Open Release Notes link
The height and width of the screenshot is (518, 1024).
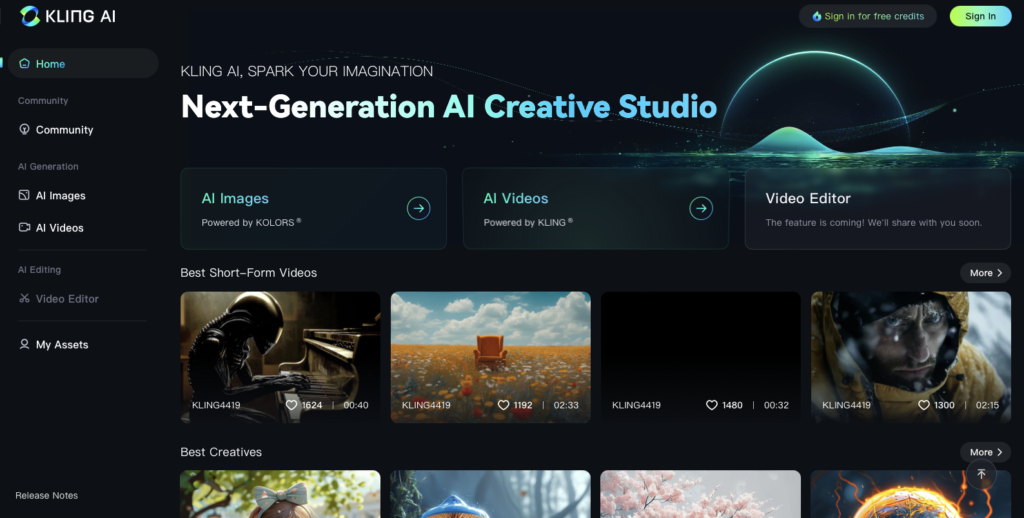pyautogui.click(x=46, y=495)
